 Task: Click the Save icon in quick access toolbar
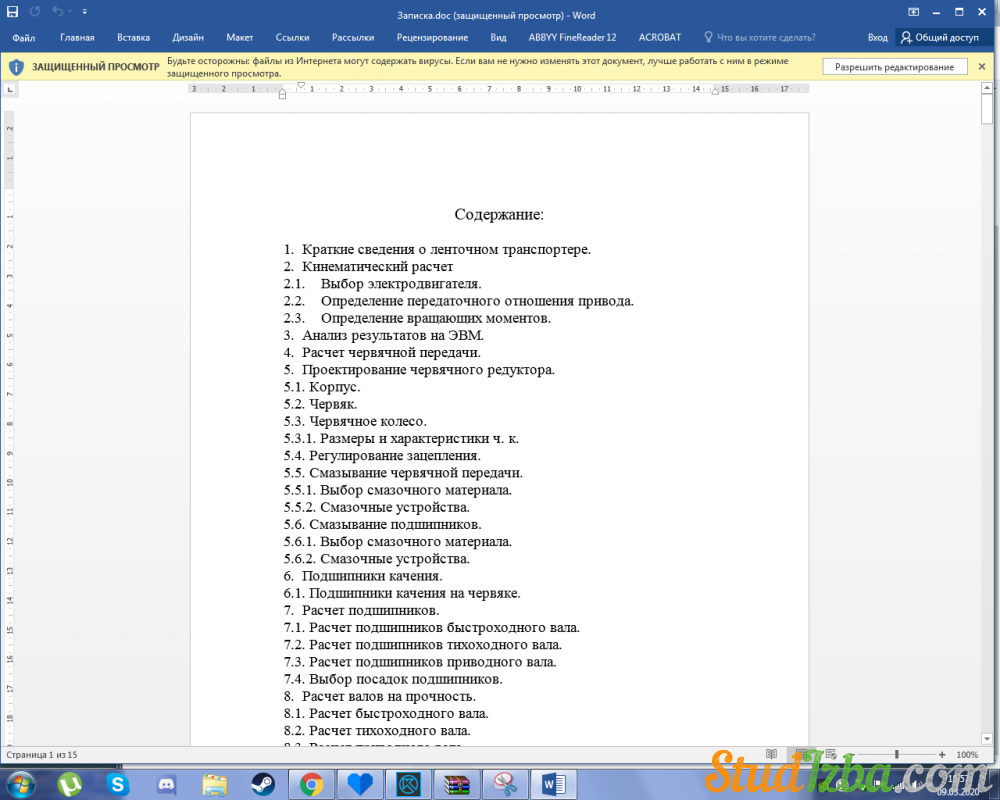tap(12, 11)
